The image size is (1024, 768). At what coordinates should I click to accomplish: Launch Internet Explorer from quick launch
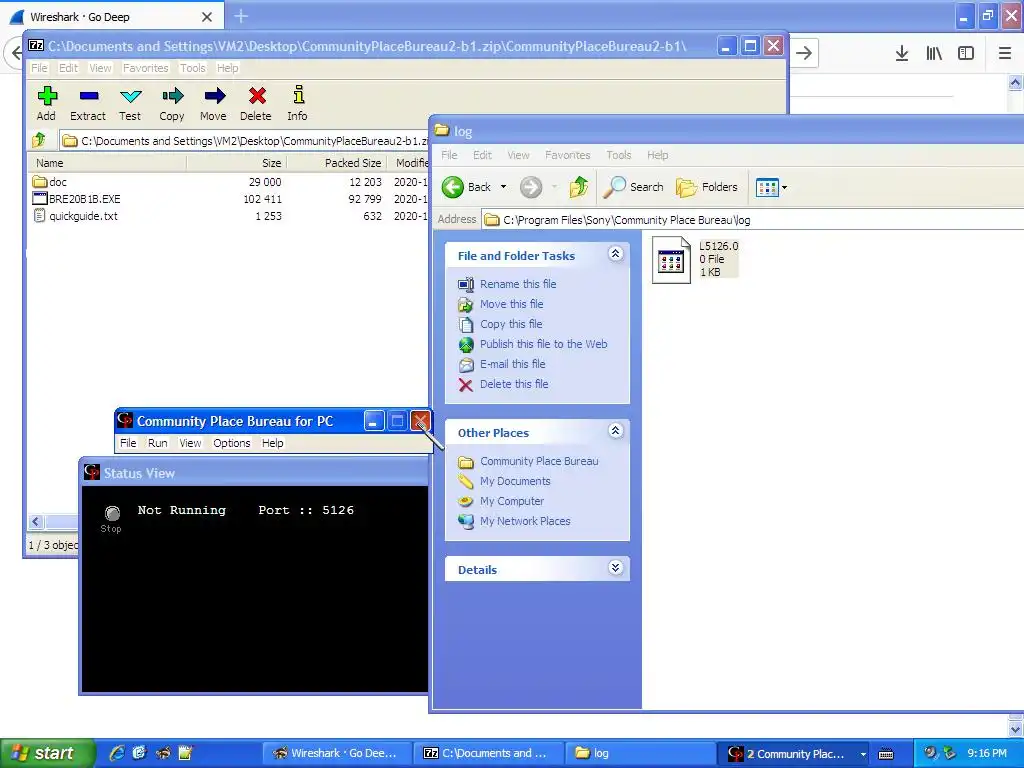117,753
